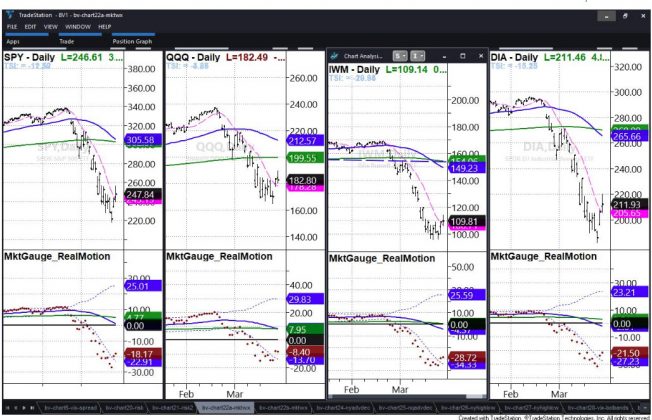Click DIA RealMotion value -21.50
This screenshot has width=652, height=420.
[629, 353]
